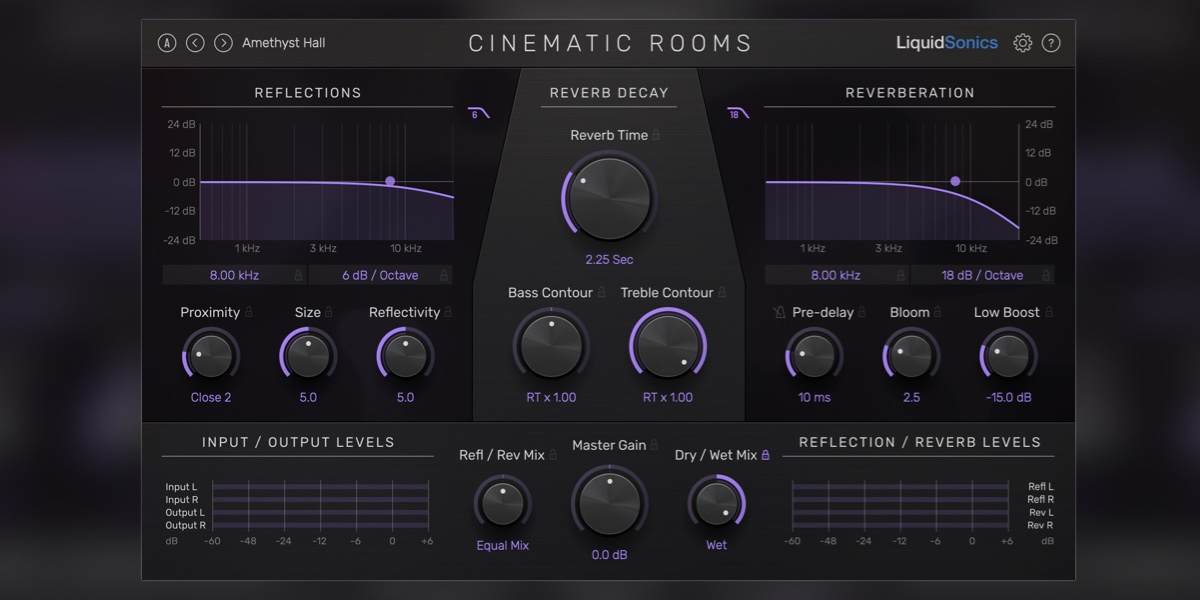Click the Dry / Wet Mix knob
The image size is (1200, 600).
pyautogui.click(x=716, y=503)
